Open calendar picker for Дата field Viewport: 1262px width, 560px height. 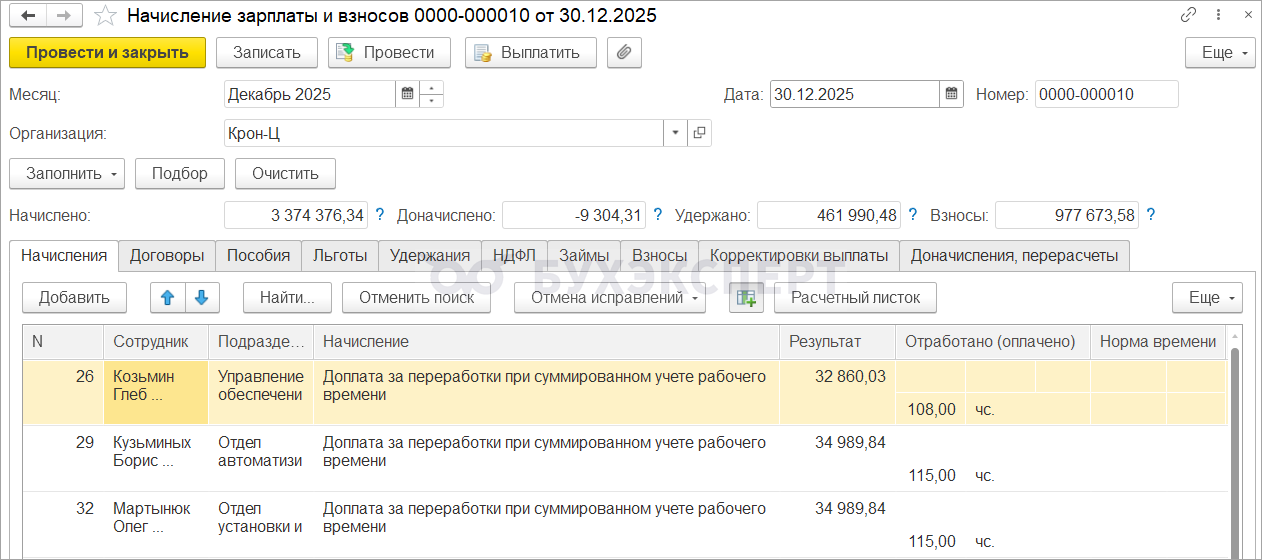pyautogui.click(x=952, y=95)
